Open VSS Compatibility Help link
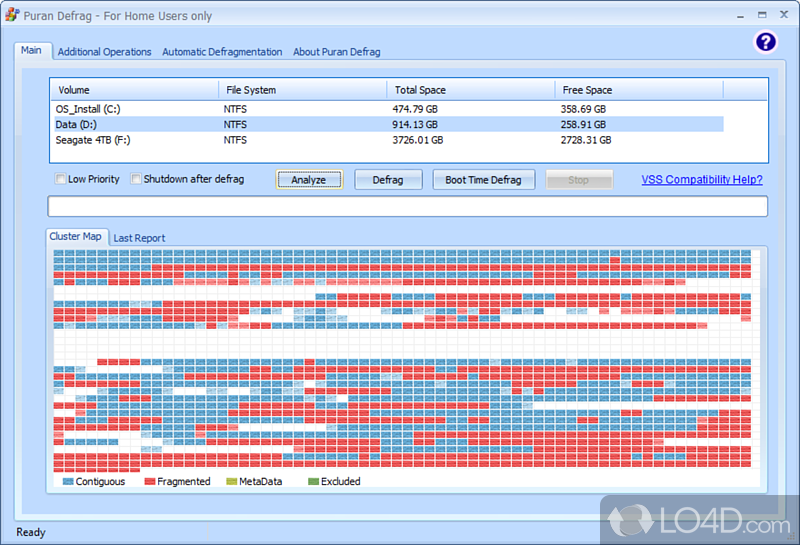 click(701, 180)
